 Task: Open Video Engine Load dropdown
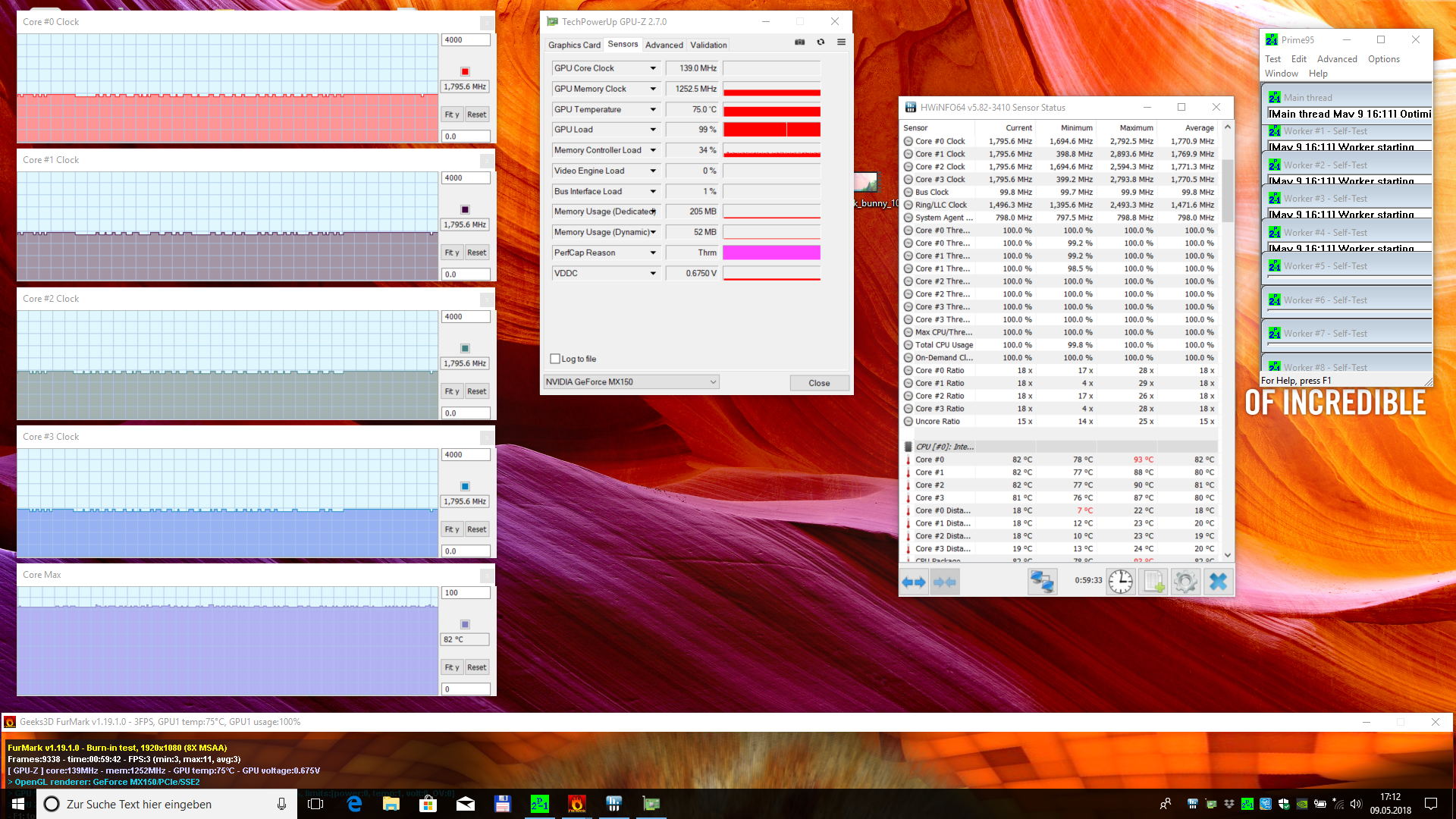tap(653, 171)
